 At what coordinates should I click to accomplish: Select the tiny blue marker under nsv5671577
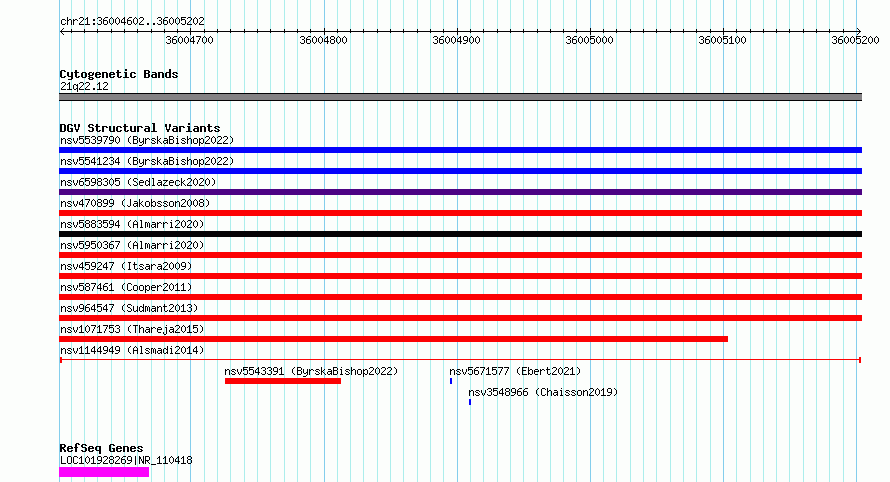[451, 381]
